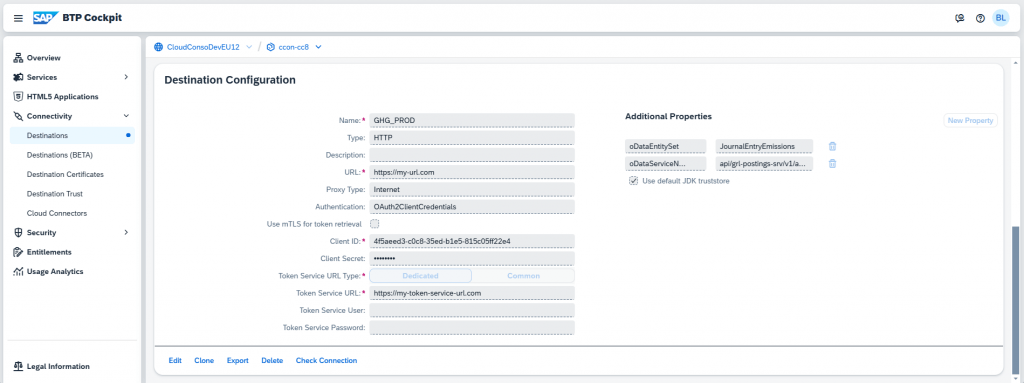Open the BL user avatar menu
1024x383 pixels.
(x=1000, y=18)
